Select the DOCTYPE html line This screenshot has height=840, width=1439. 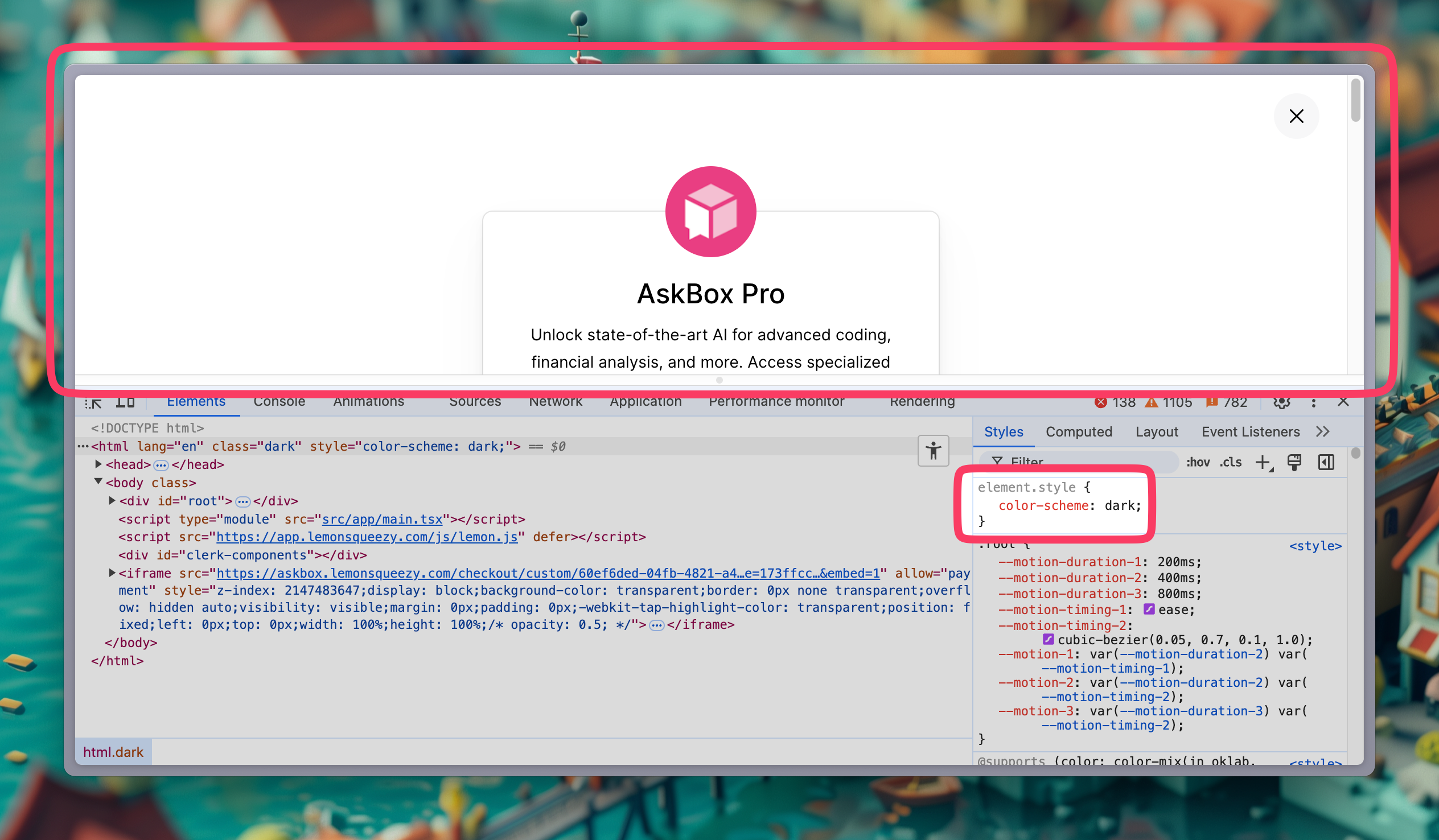pos(147,429)
